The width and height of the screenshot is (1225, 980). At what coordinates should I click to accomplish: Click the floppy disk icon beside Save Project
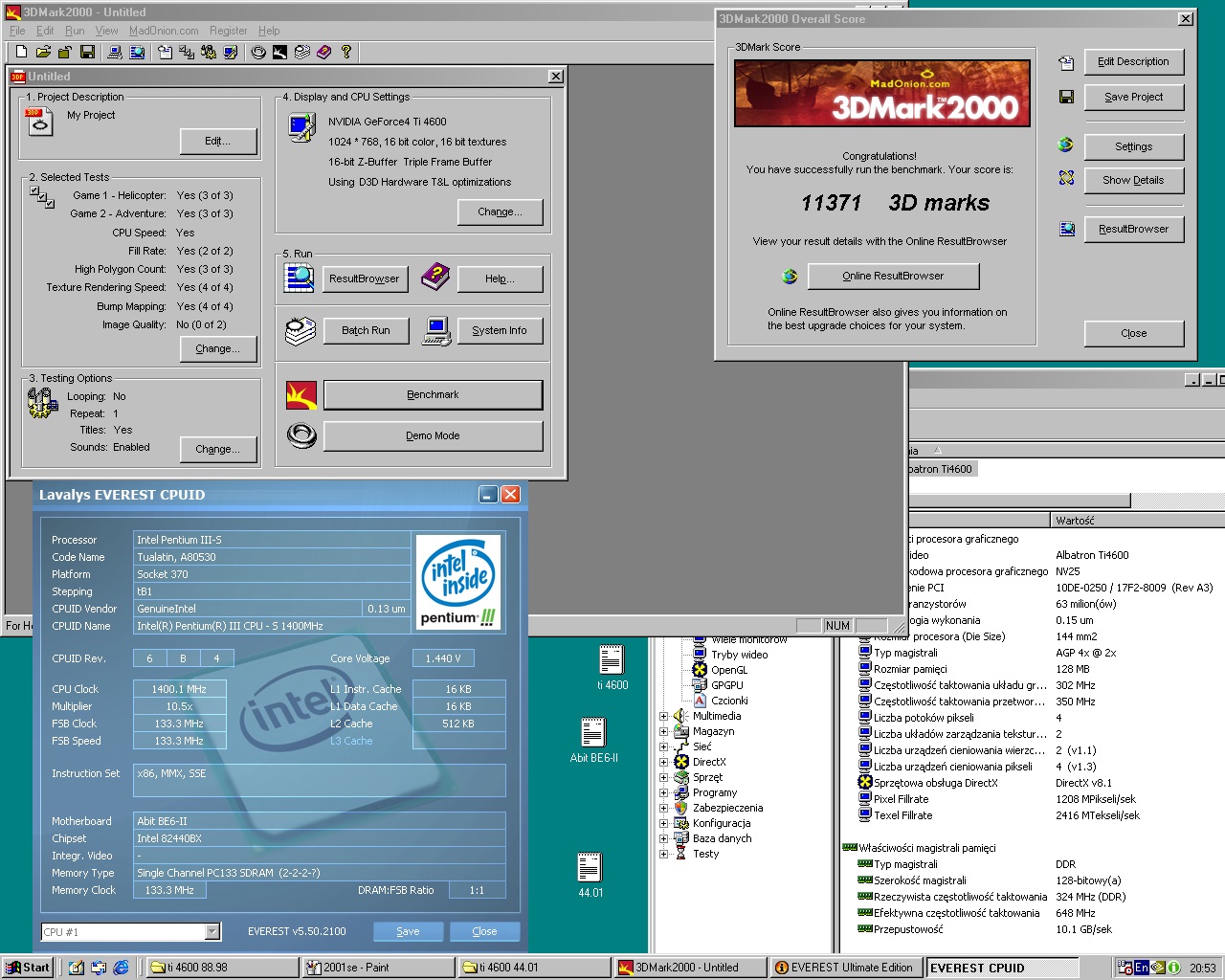[1066, 97]
